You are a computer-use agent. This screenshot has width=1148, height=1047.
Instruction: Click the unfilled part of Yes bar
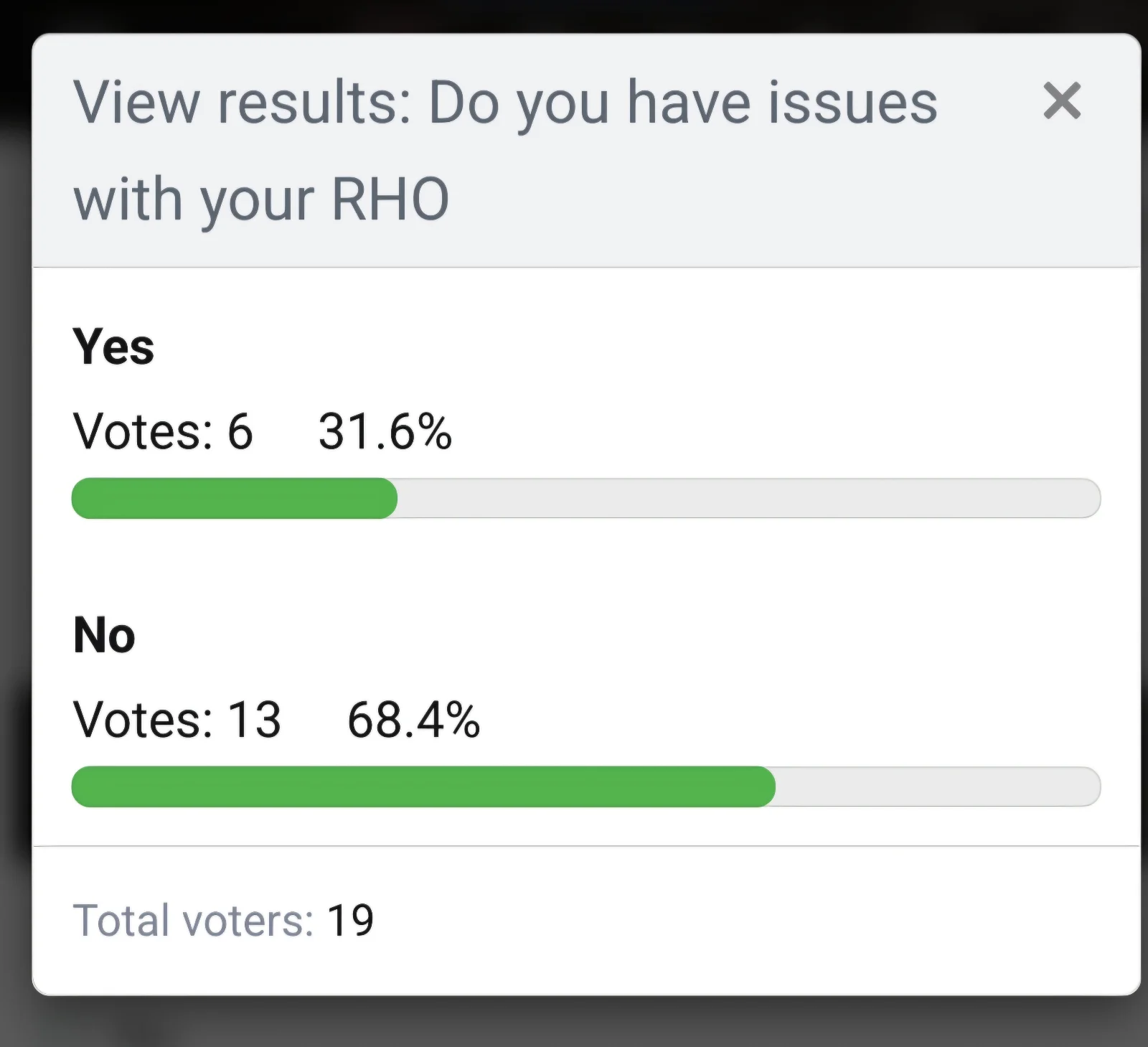coord(749,498)
